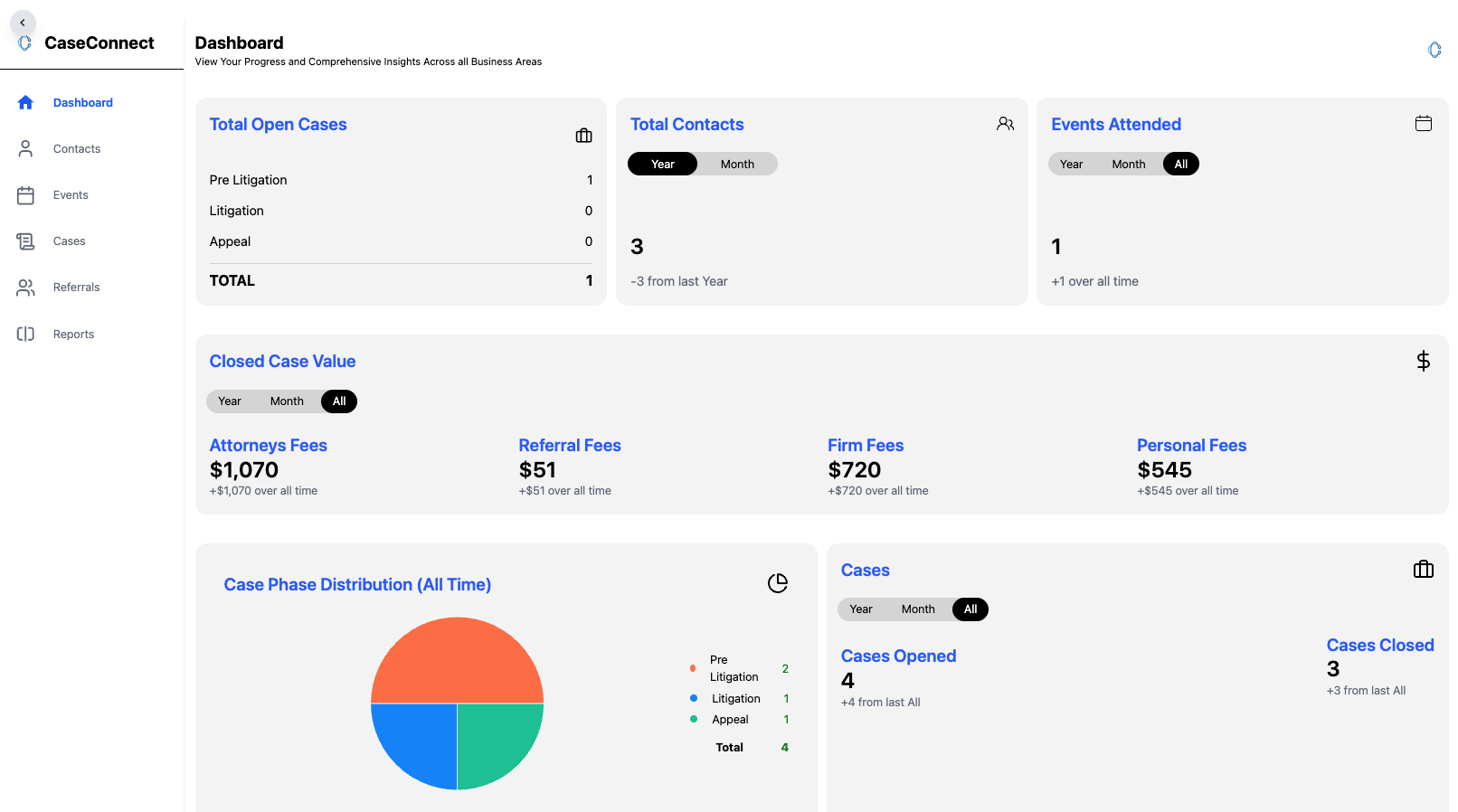Viewport: 1458px width, 812px height.
Task: Click the CaseConnect logo icon at top right
Action: 1434,50
